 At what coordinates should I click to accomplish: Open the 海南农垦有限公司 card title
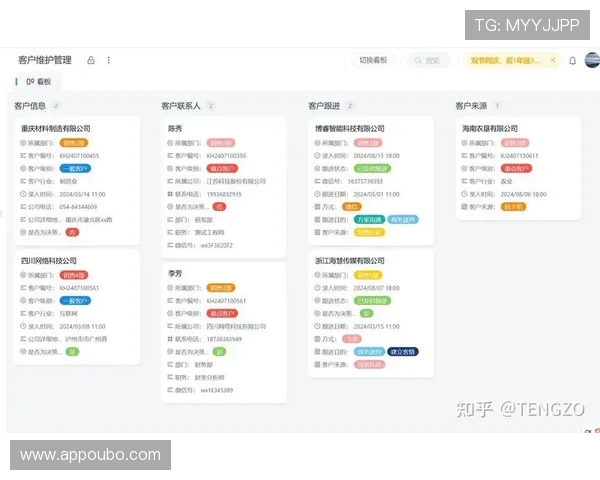(x=490, y=129)
